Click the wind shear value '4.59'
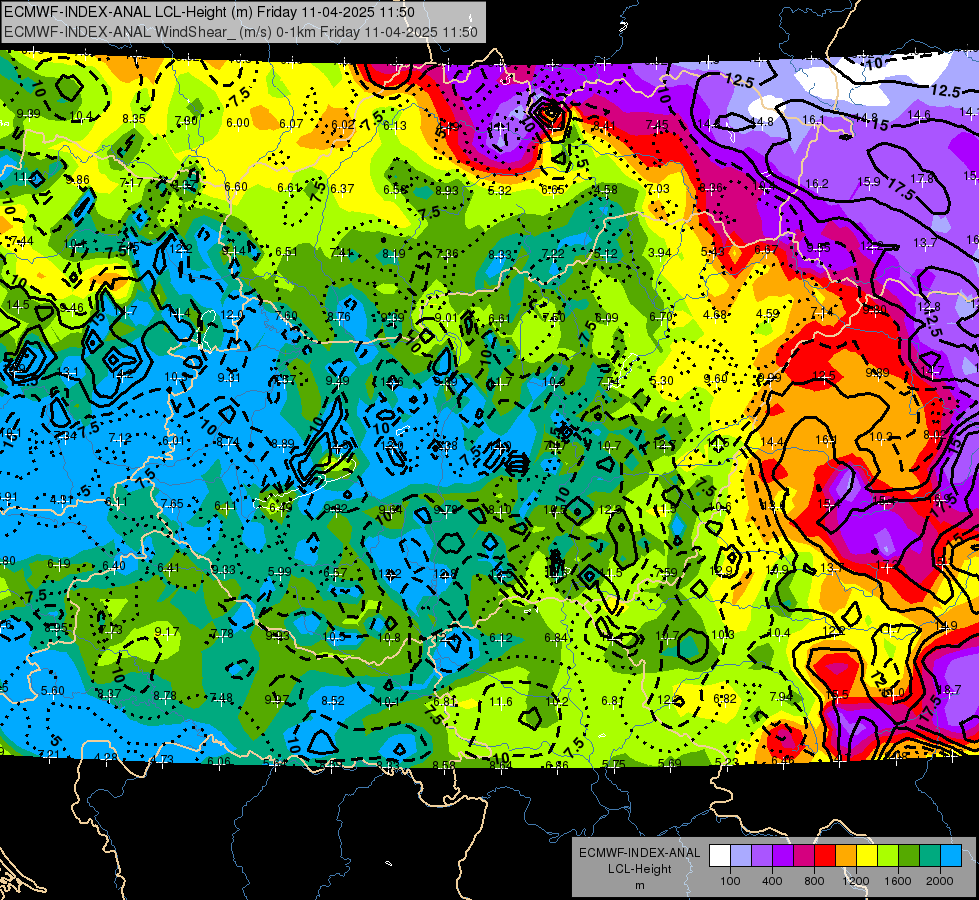 768,314
